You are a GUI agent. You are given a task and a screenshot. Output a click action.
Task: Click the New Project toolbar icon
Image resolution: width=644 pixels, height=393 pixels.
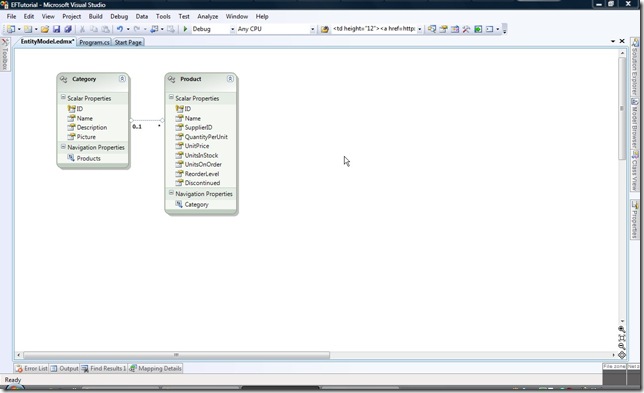[x=11, y=29]
